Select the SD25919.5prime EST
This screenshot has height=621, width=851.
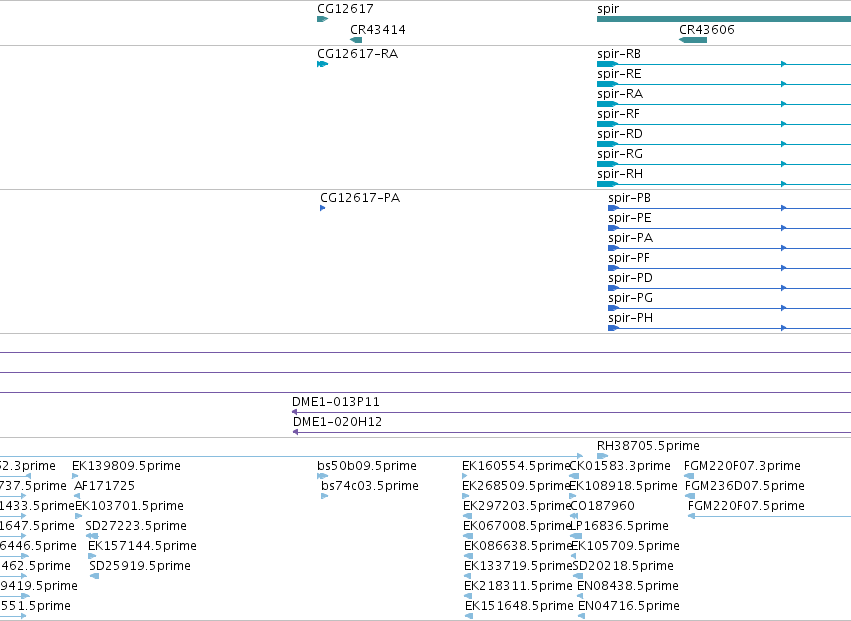click(94, 576)
